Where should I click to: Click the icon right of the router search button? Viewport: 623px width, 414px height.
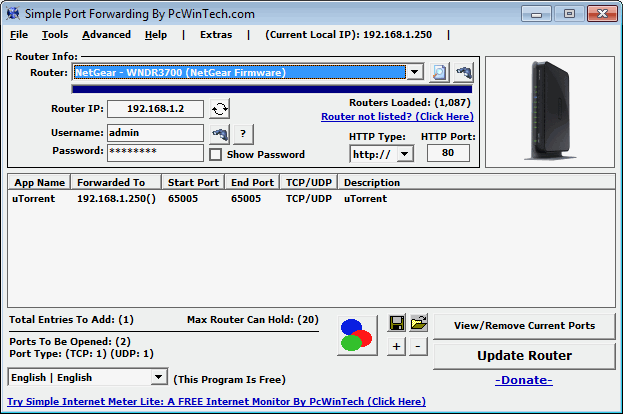[463, 72]
